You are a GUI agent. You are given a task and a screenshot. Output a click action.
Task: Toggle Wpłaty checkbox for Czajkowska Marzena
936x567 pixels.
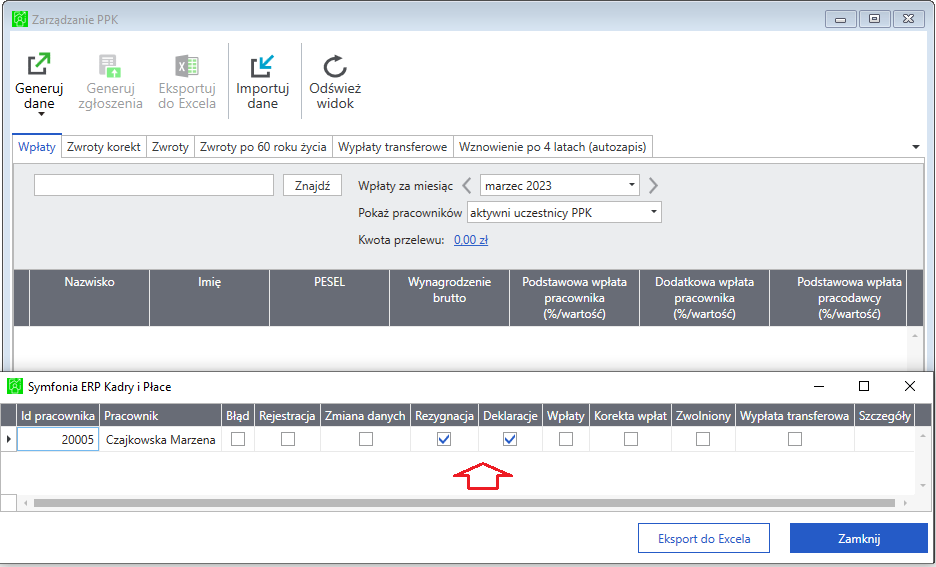(x=566, y=439)
